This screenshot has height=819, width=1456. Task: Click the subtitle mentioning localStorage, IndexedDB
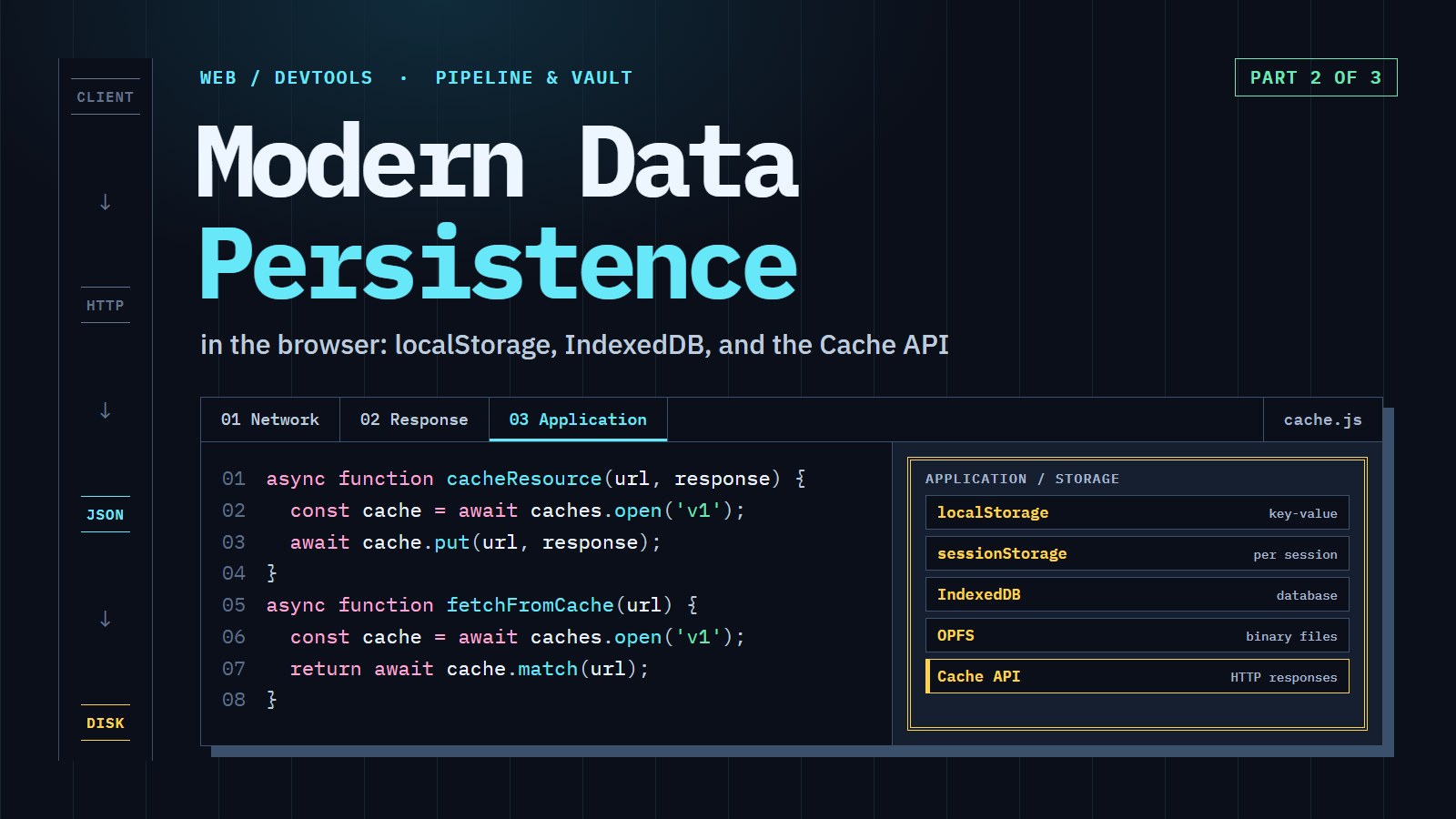(574, 345)
